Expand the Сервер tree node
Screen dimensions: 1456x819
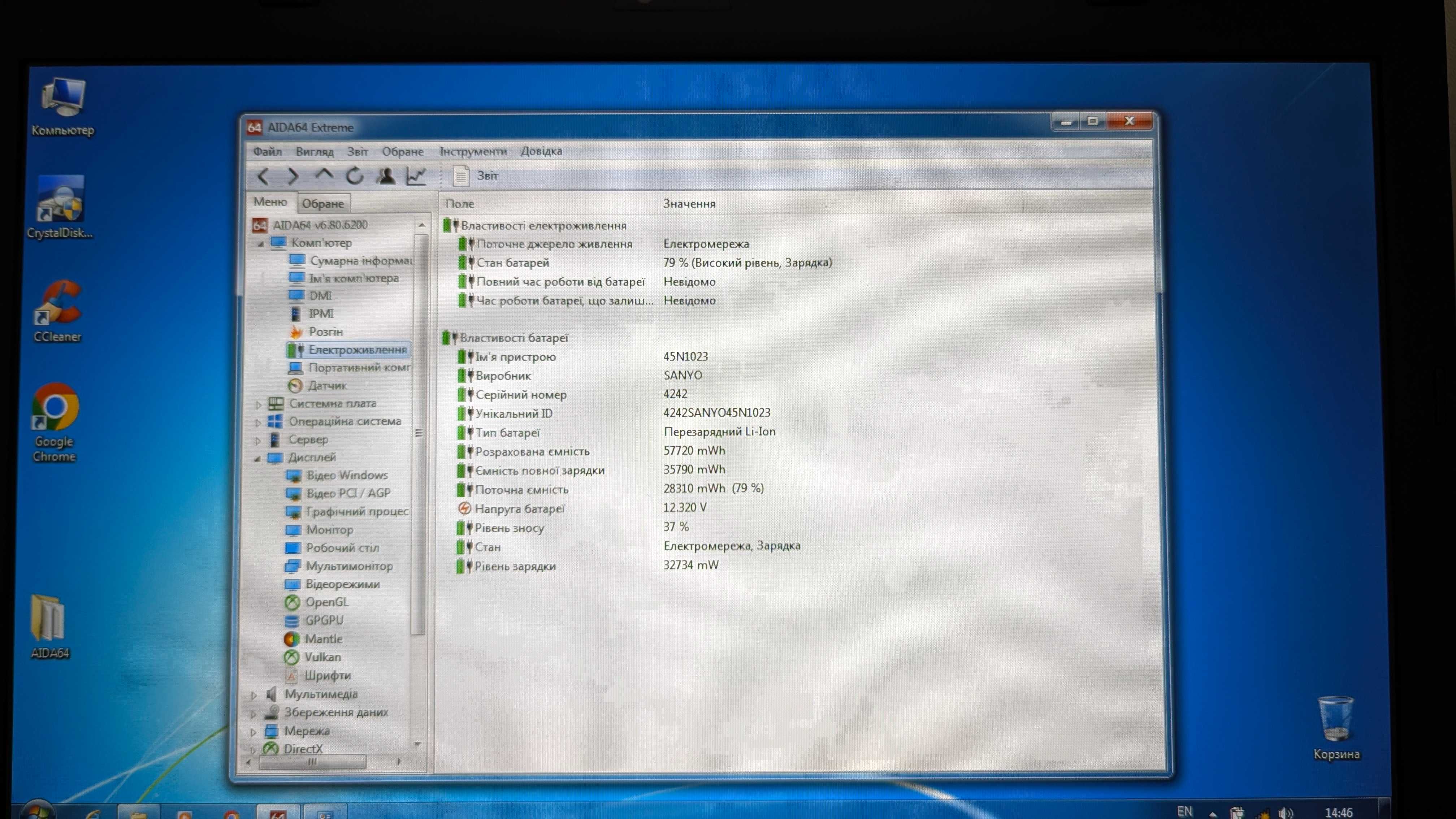258,440
